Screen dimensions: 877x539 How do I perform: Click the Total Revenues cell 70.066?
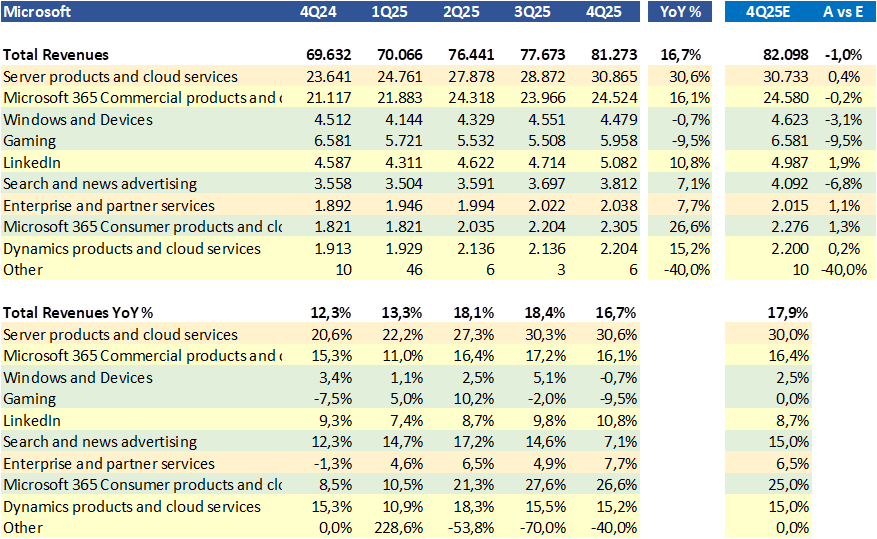pyautogui.click(x=400, y=55)
